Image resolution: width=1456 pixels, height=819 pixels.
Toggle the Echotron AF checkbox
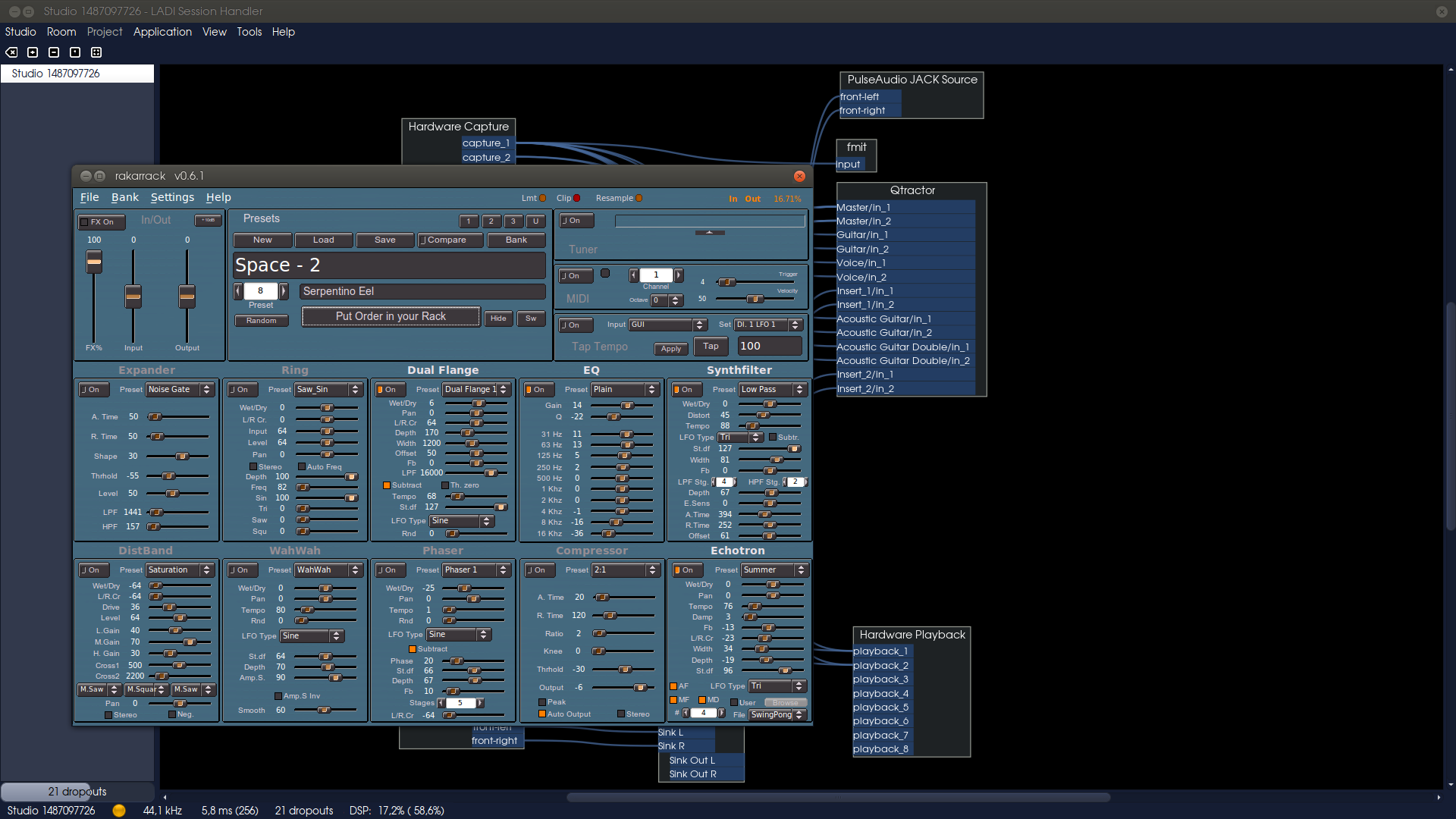(673, 686)
